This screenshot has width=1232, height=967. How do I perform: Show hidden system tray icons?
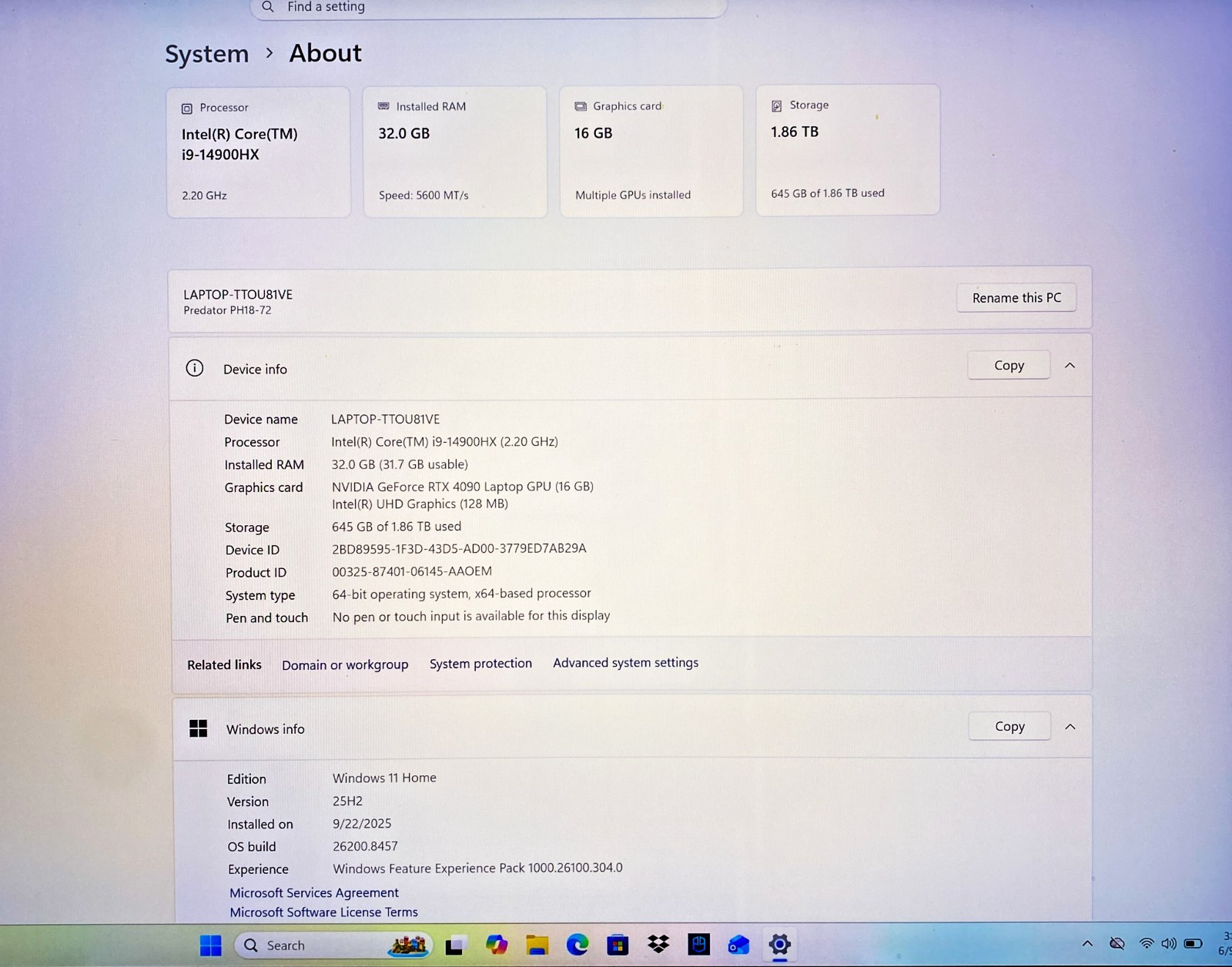pyautogui.click(x=1087, y=944)
